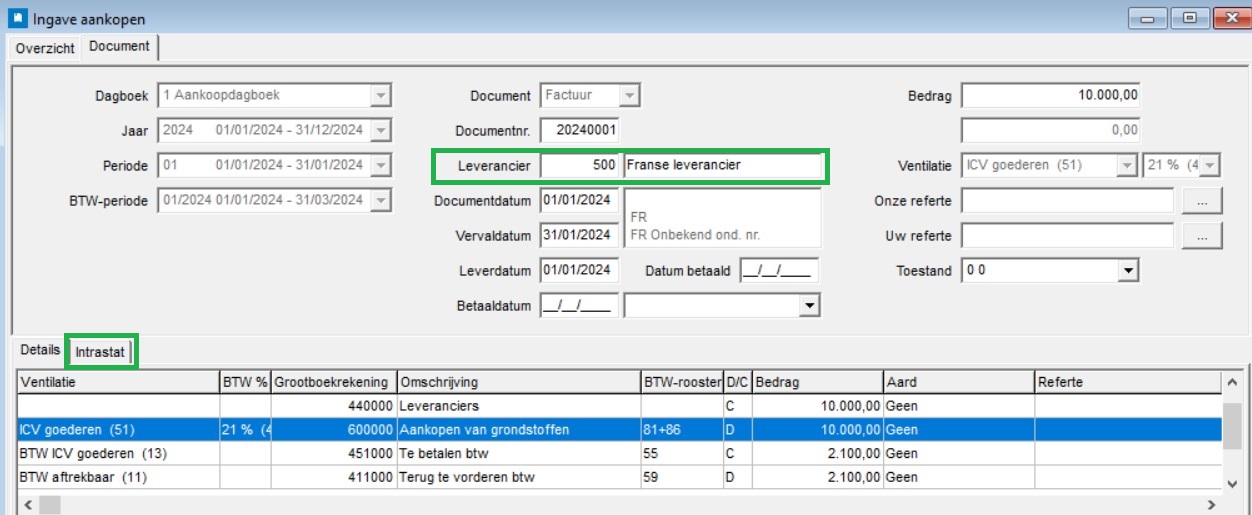This screenshot has height=515, width=1252.
Task: Switch to the Overzicht tab
Action: pos(45,48)
